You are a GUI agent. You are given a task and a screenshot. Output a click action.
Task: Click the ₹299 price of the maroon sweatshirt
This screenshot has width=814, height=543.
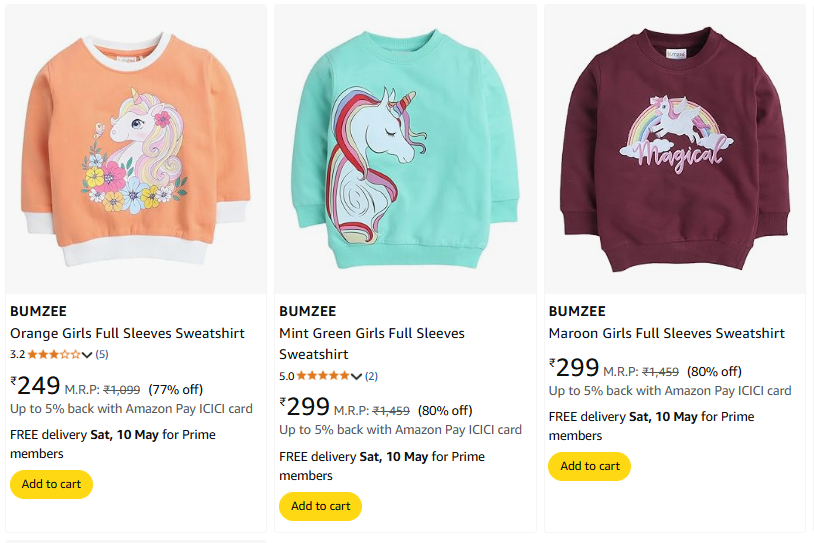tap(574, 368)
